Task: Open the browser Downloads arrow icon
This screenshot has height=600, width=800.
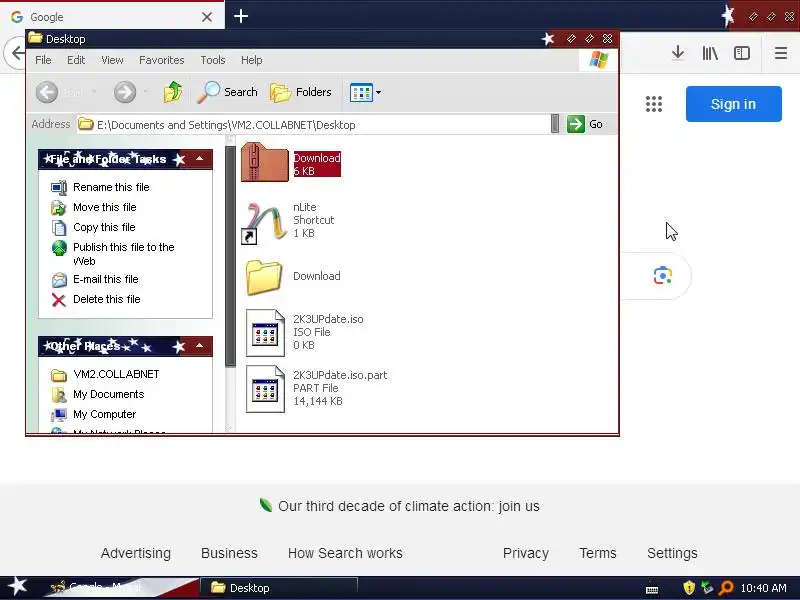Action: [678, 53]
